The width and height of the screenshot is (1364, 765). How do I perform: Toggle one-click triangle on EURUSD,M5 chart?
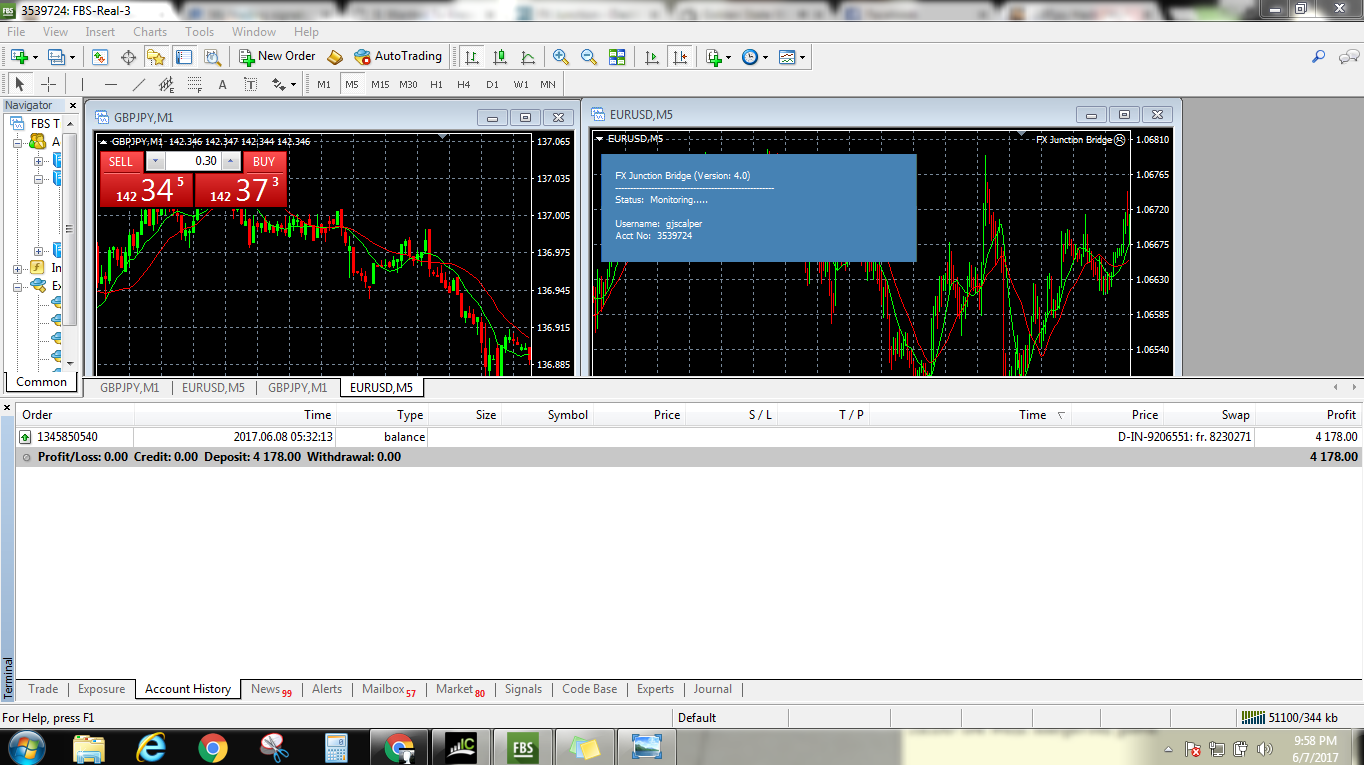(x=600, y=139)
